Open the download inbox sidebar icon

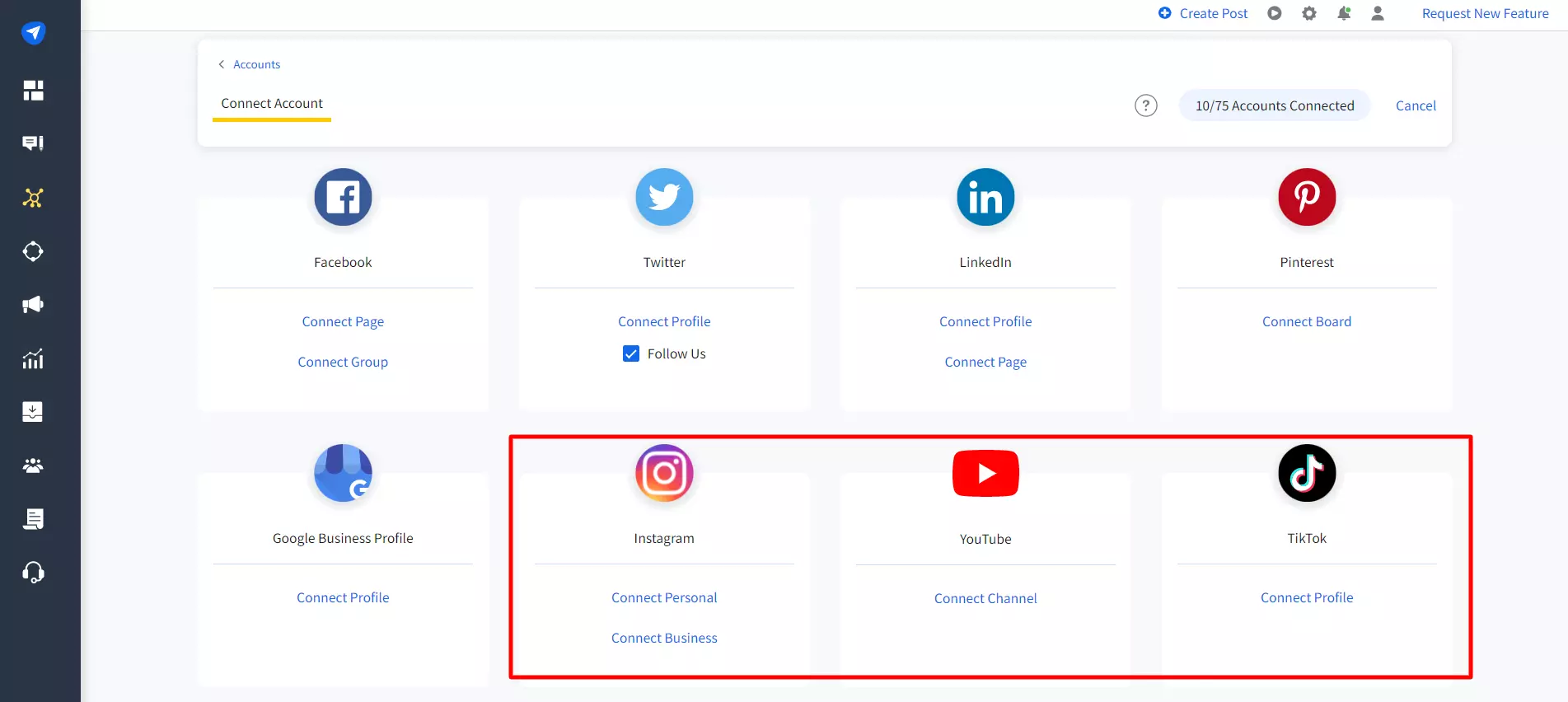point(33,412)
